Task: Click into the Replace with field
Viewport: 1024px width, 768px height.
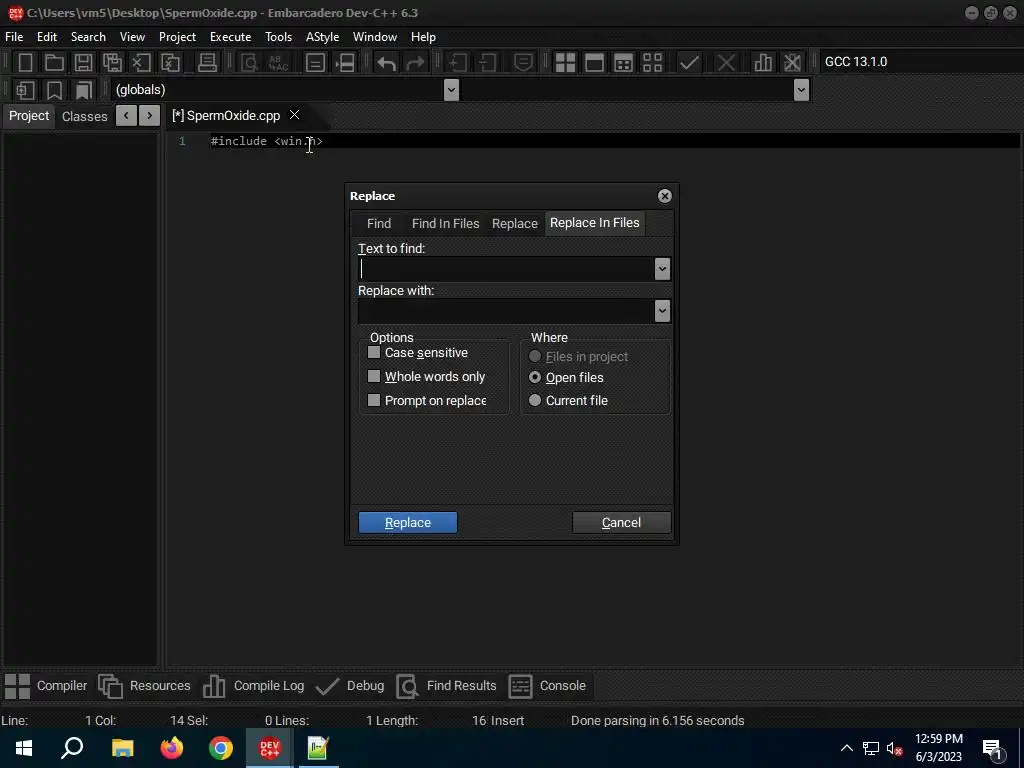Action: pos(506,311)
